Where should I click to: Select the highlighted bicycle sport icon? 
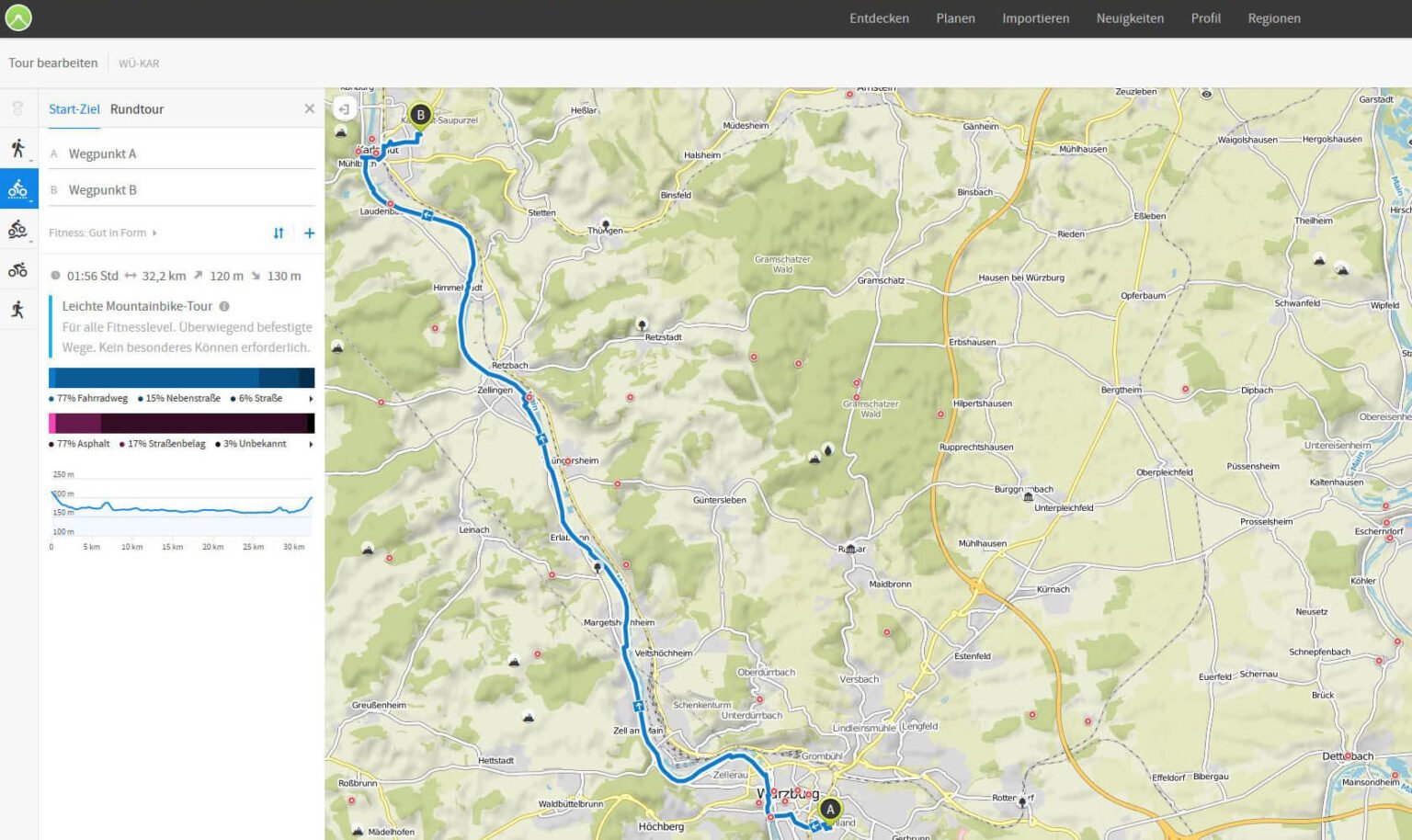click(x=17, y=189)
